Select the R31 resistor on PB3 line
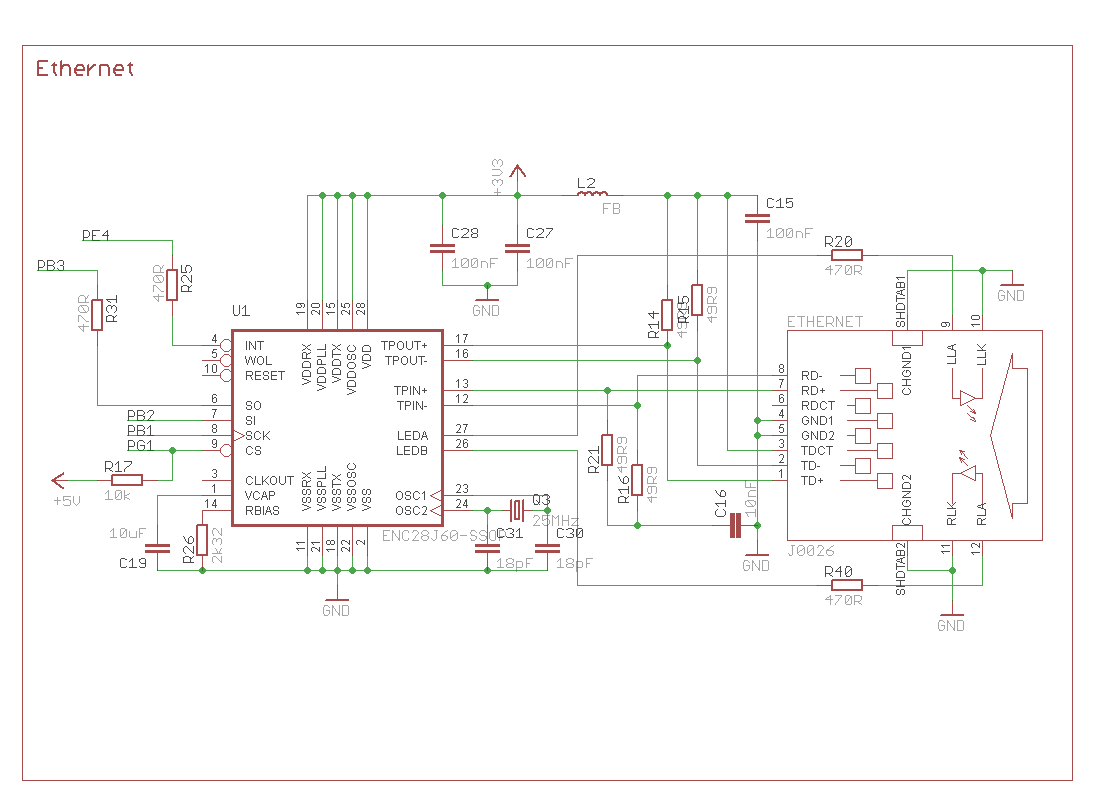 (97, 315)
